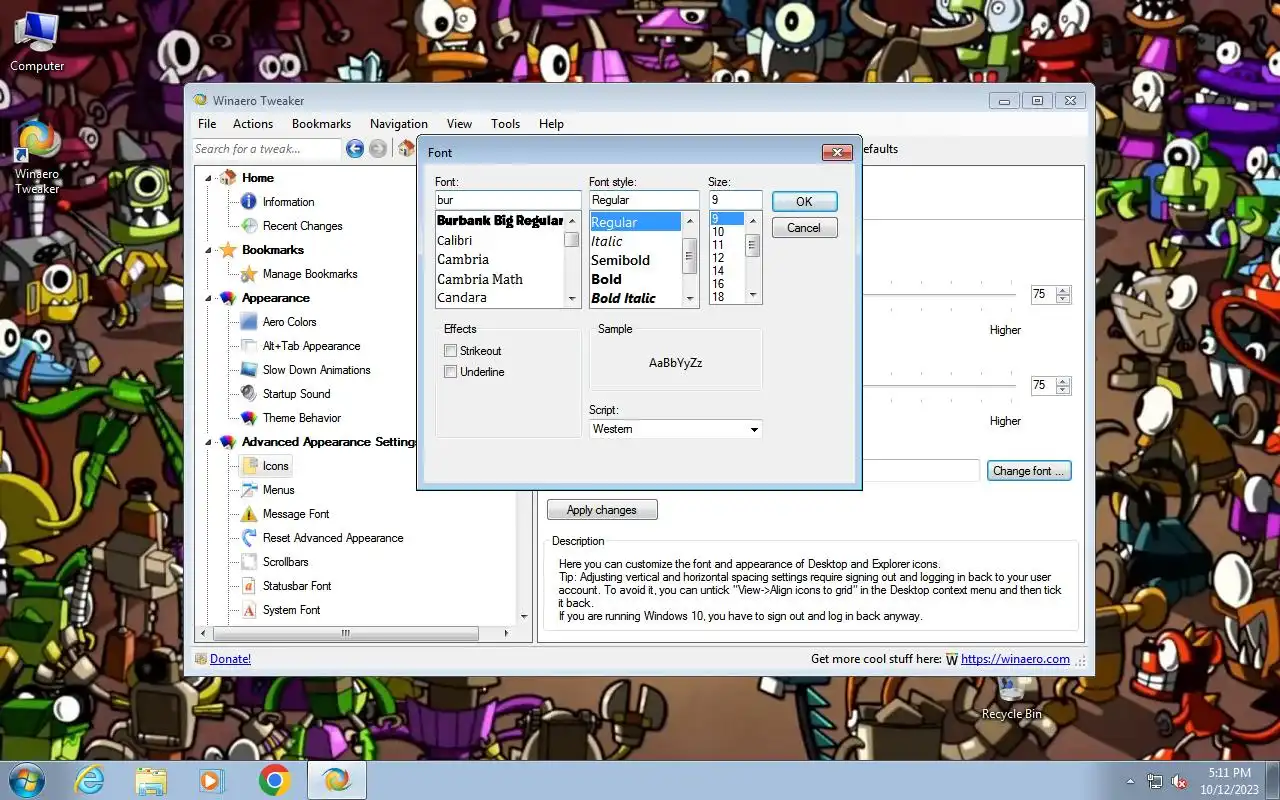Click the Slow Down Animations icon
The height and width of the screenshot is (800, 1280).
[249, 370]
